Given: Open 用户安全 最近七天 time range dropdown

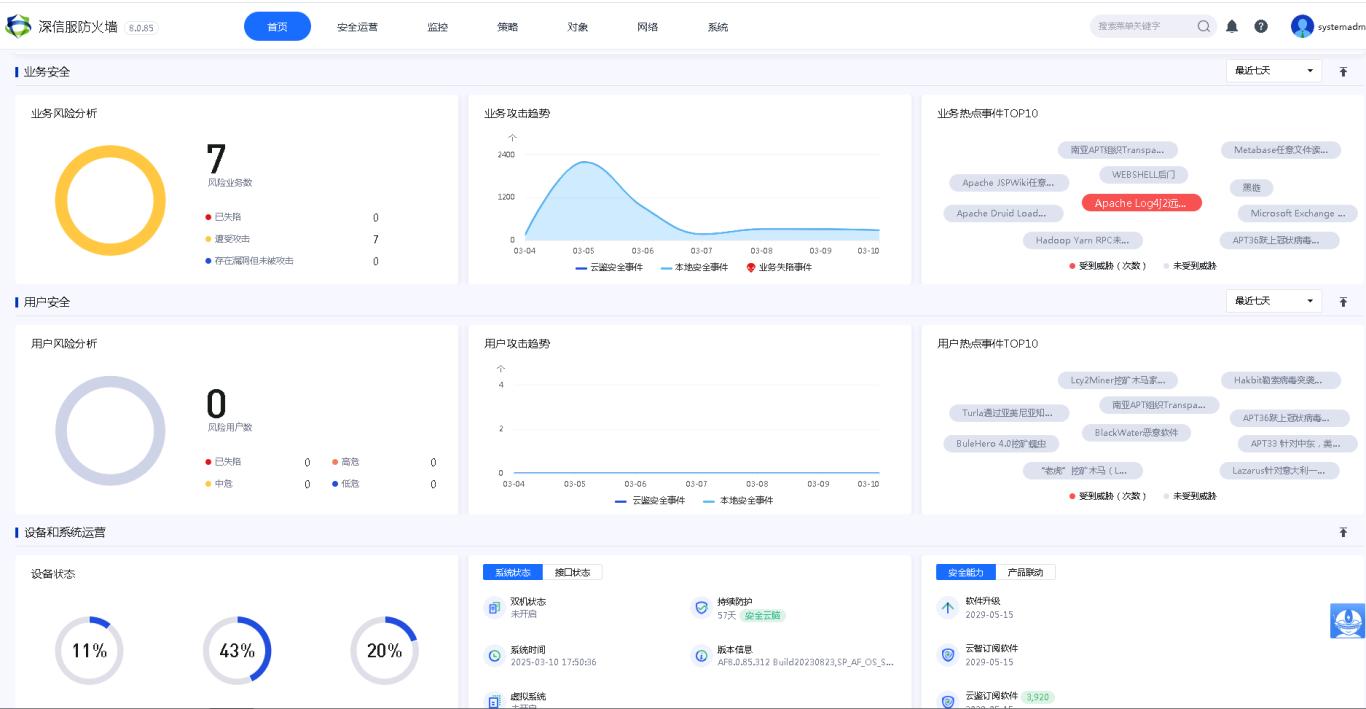Looking at the screenshot, I should (x=1274, y=301).
